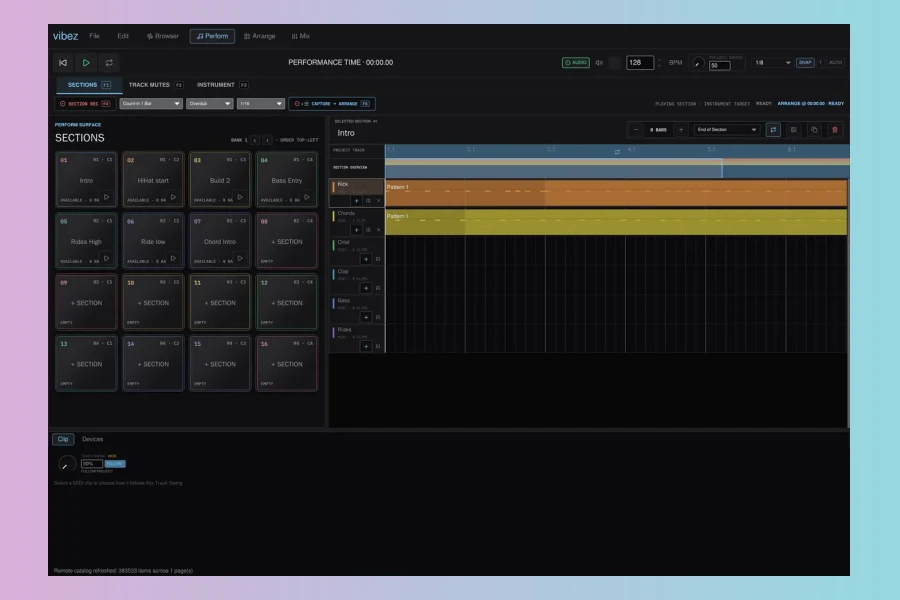Screen dimensions: 900x600
Task: Switch to the Browser view
Action: coord(162,36)
